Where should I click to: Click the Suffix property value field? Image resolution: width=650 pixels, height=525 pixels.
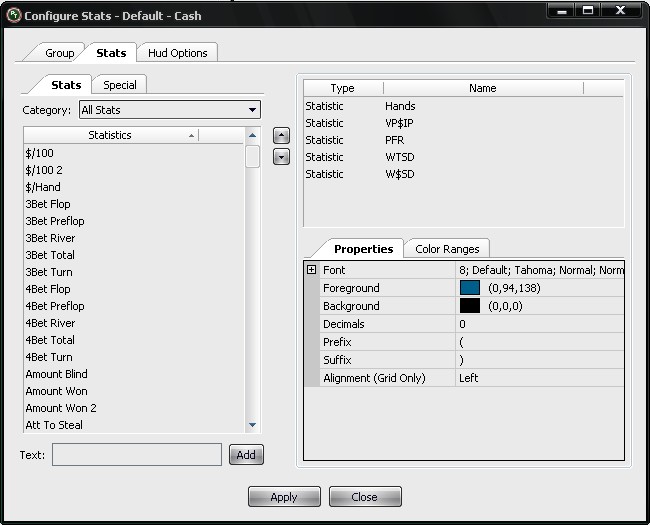(x=540, y=360)
